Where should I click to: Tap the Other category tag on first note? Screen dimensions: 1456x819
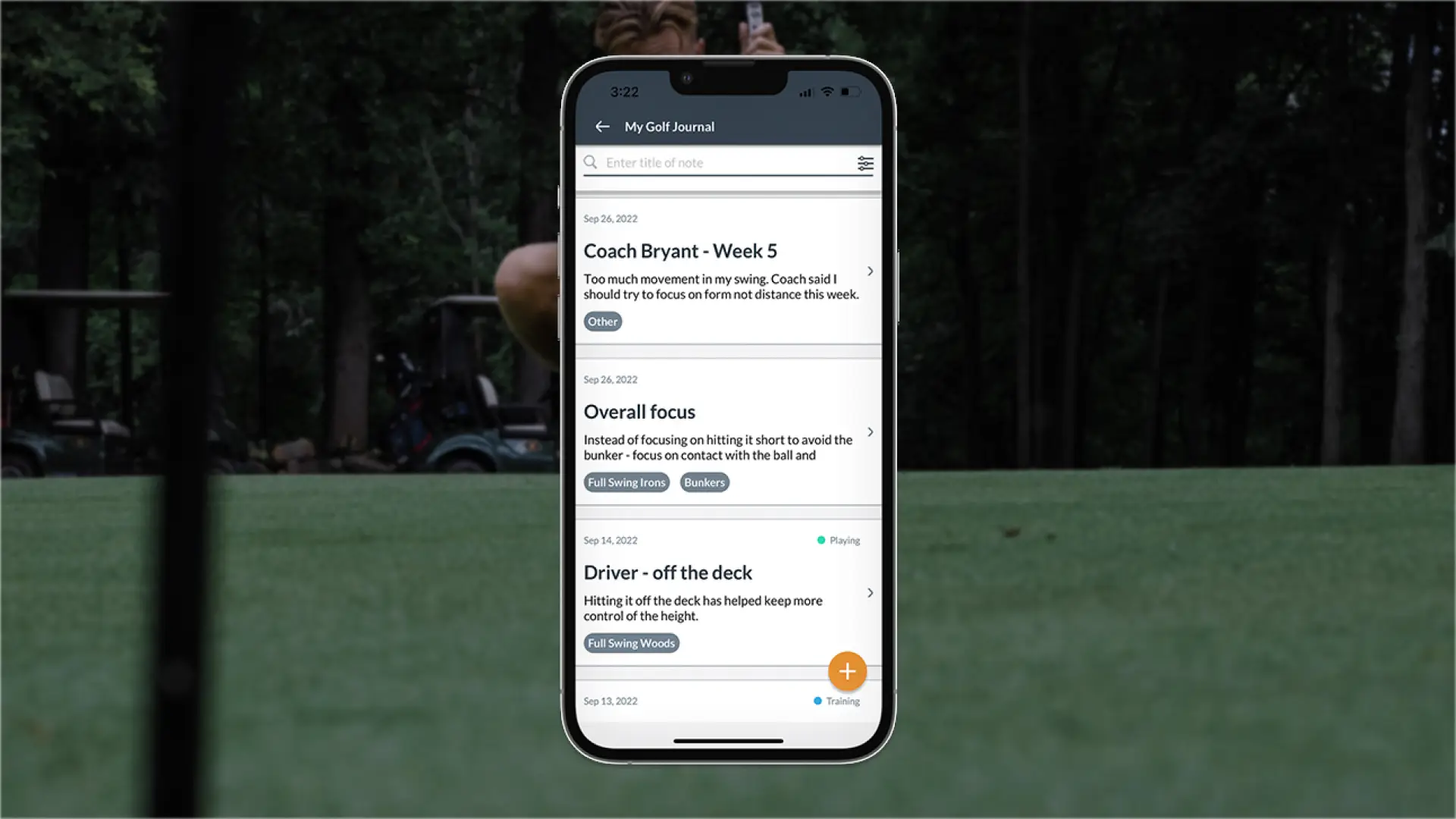click(602, 321)
